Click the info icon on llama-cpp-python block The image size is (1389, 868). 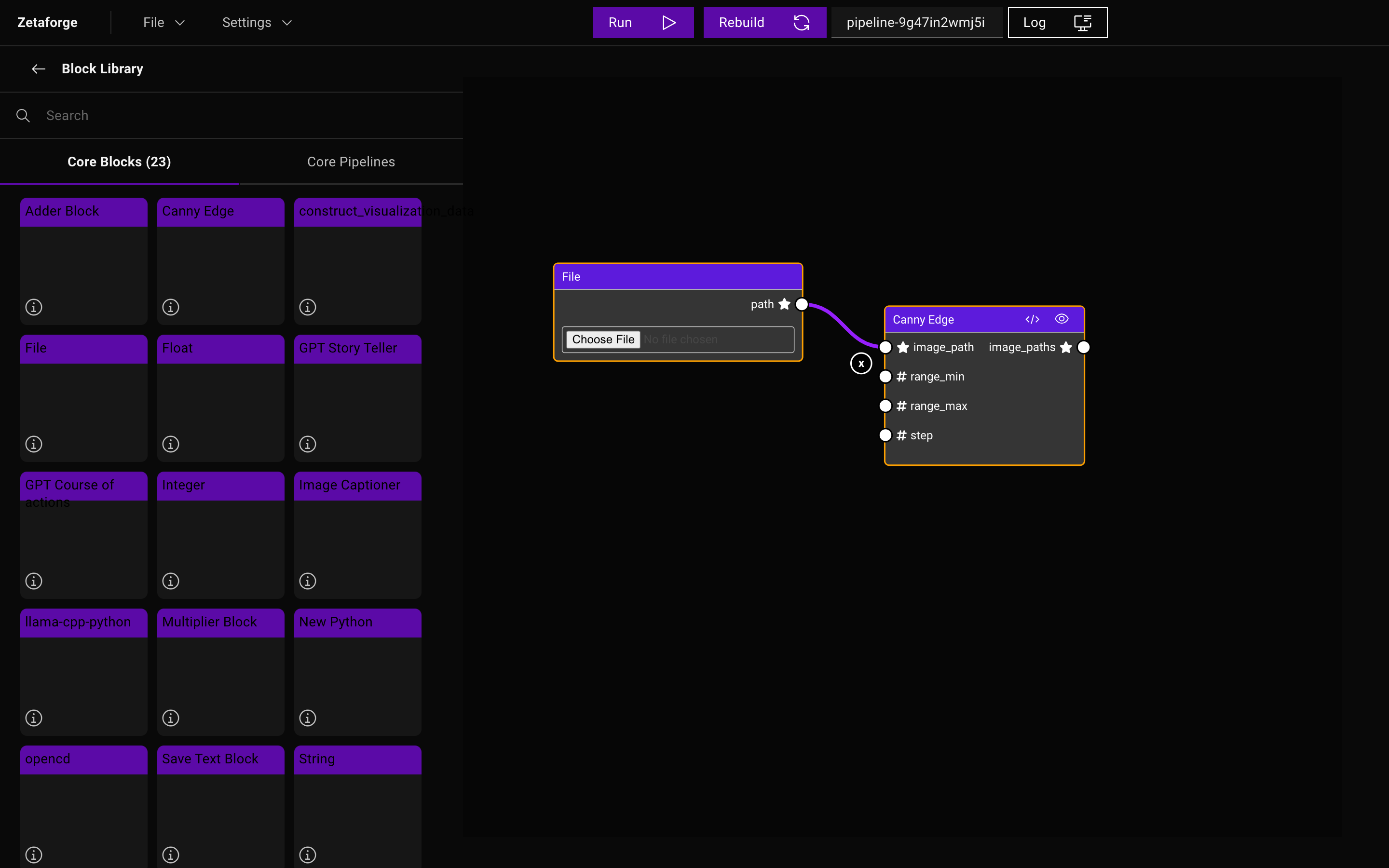[x=33, y=718]
